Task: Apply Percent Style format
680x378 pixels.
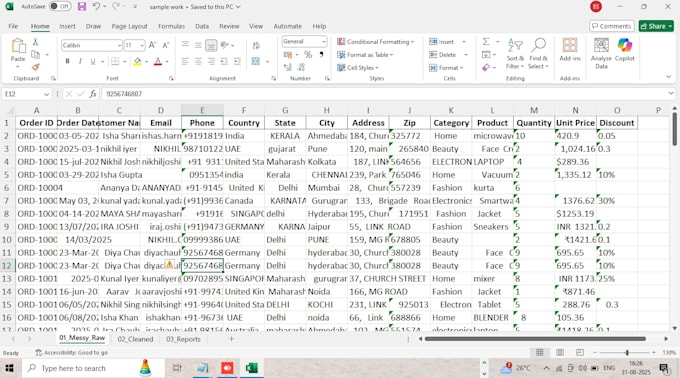Action: [x=308, y=55]
